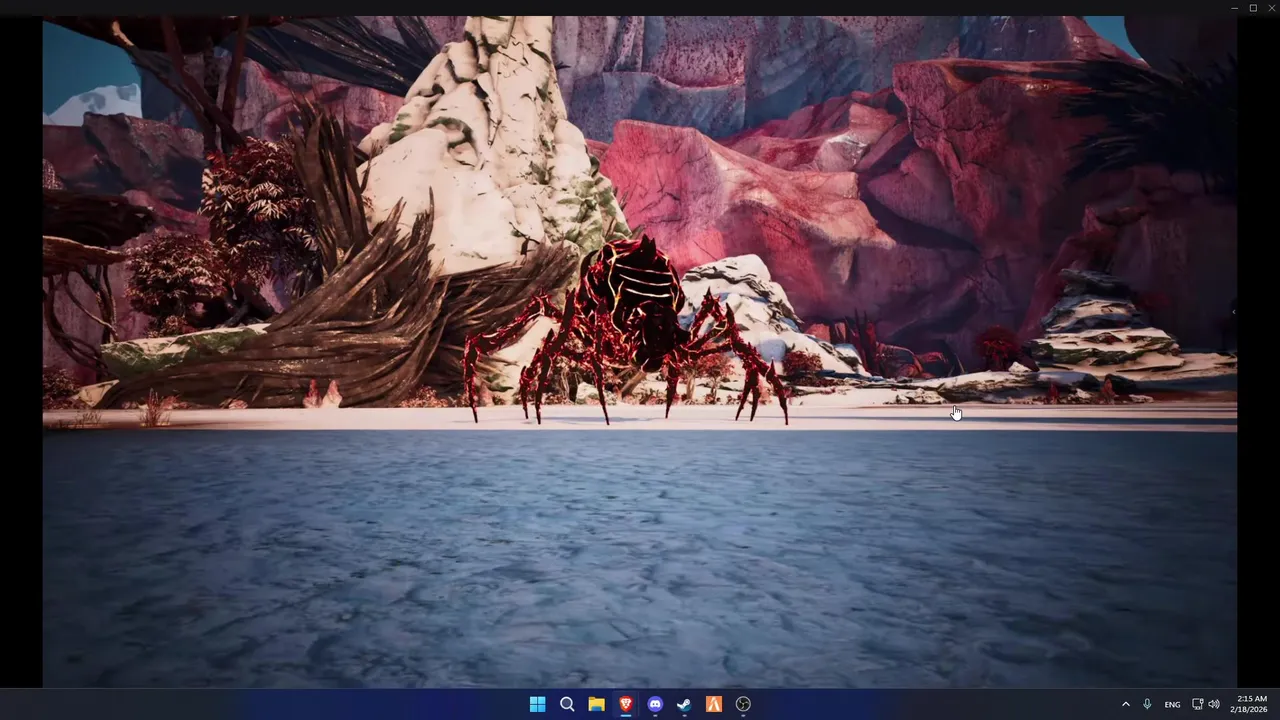This screenshot has width=1280, height=720.
Task: Click the microphone icon in system tray
Action: (1147, 704)
